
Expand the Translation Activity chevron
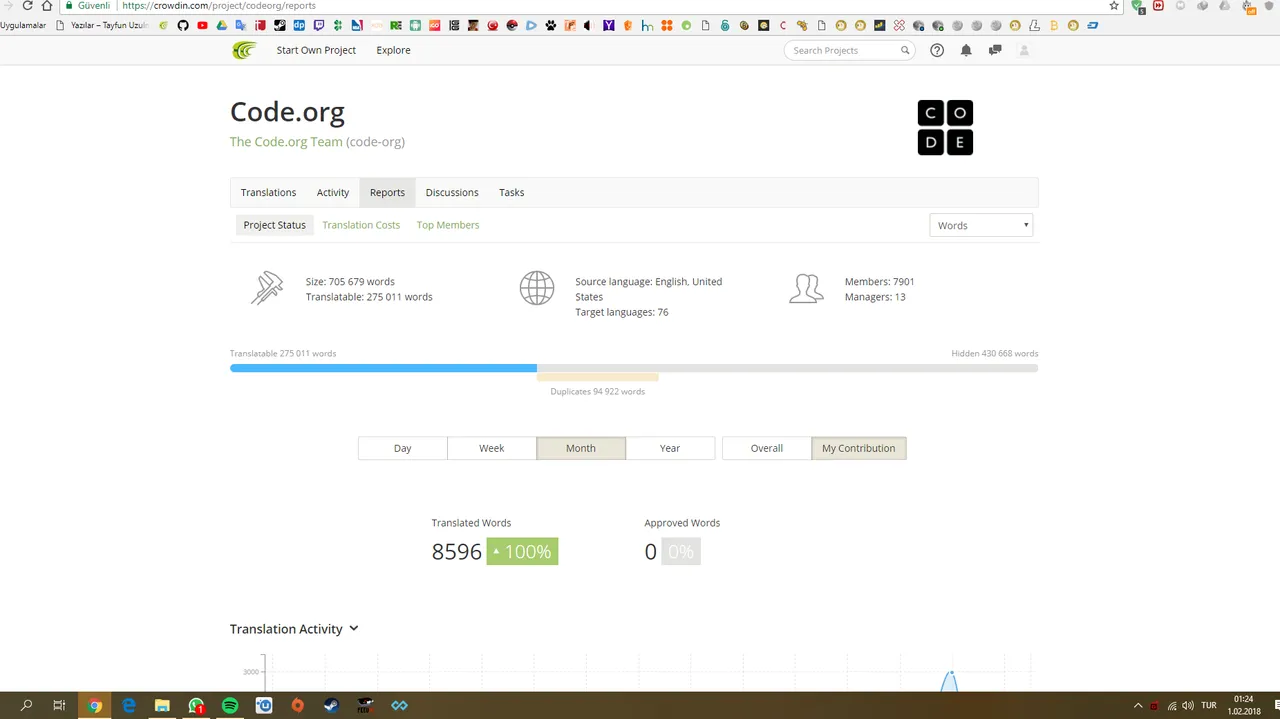click(x=353, y=628)
